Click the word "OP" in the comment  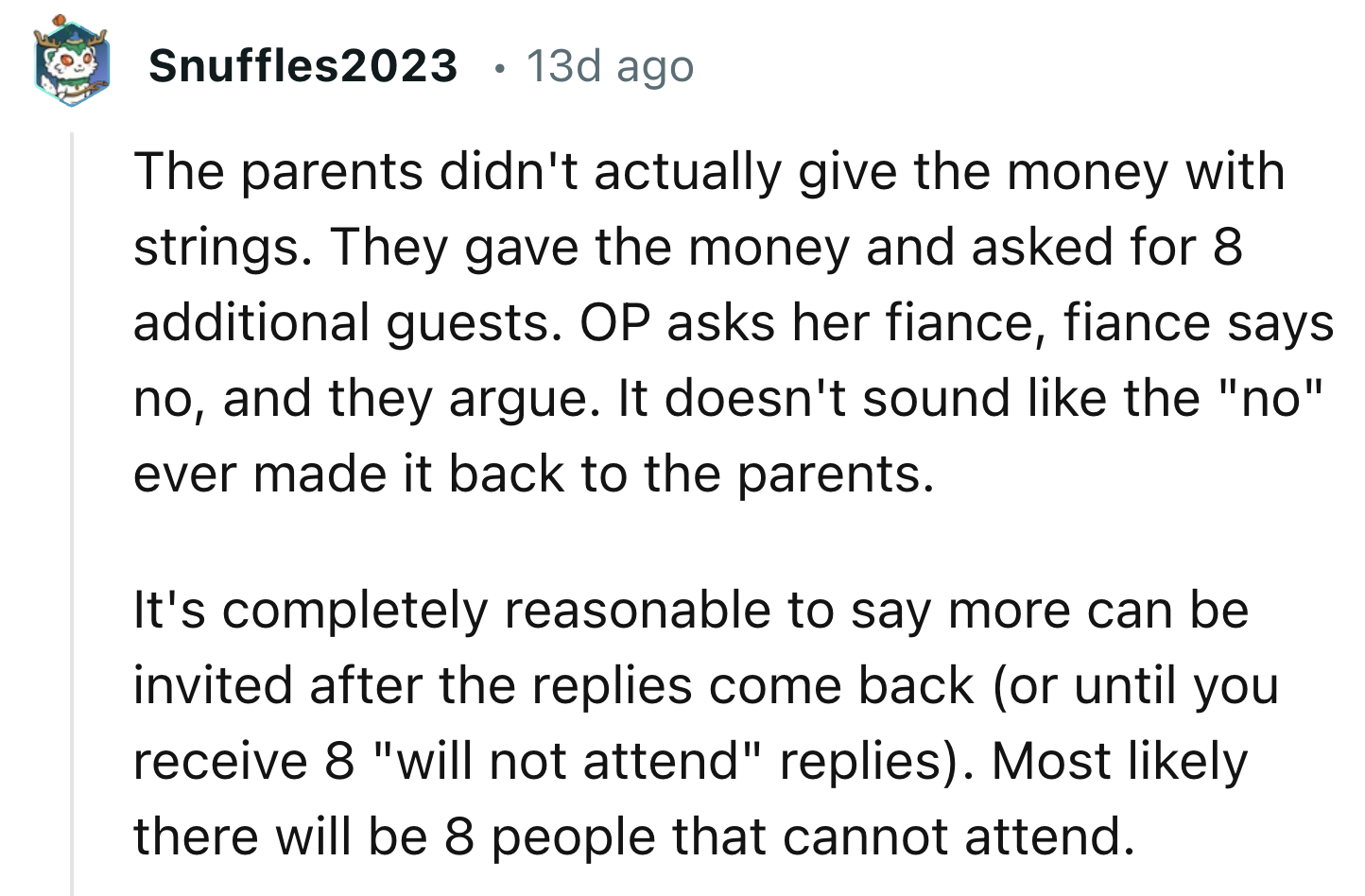(x=615, y=323)
